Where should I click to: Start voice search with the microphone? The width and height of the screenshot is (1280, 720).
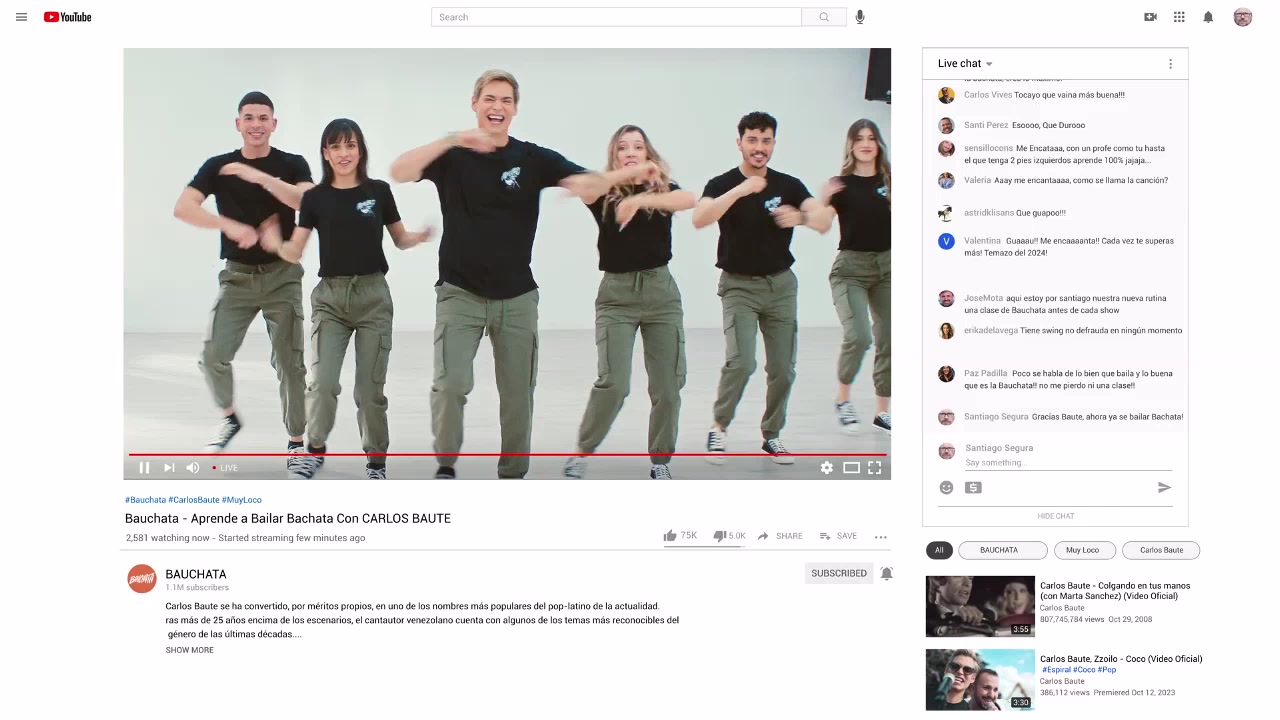(x=860, y=17)
